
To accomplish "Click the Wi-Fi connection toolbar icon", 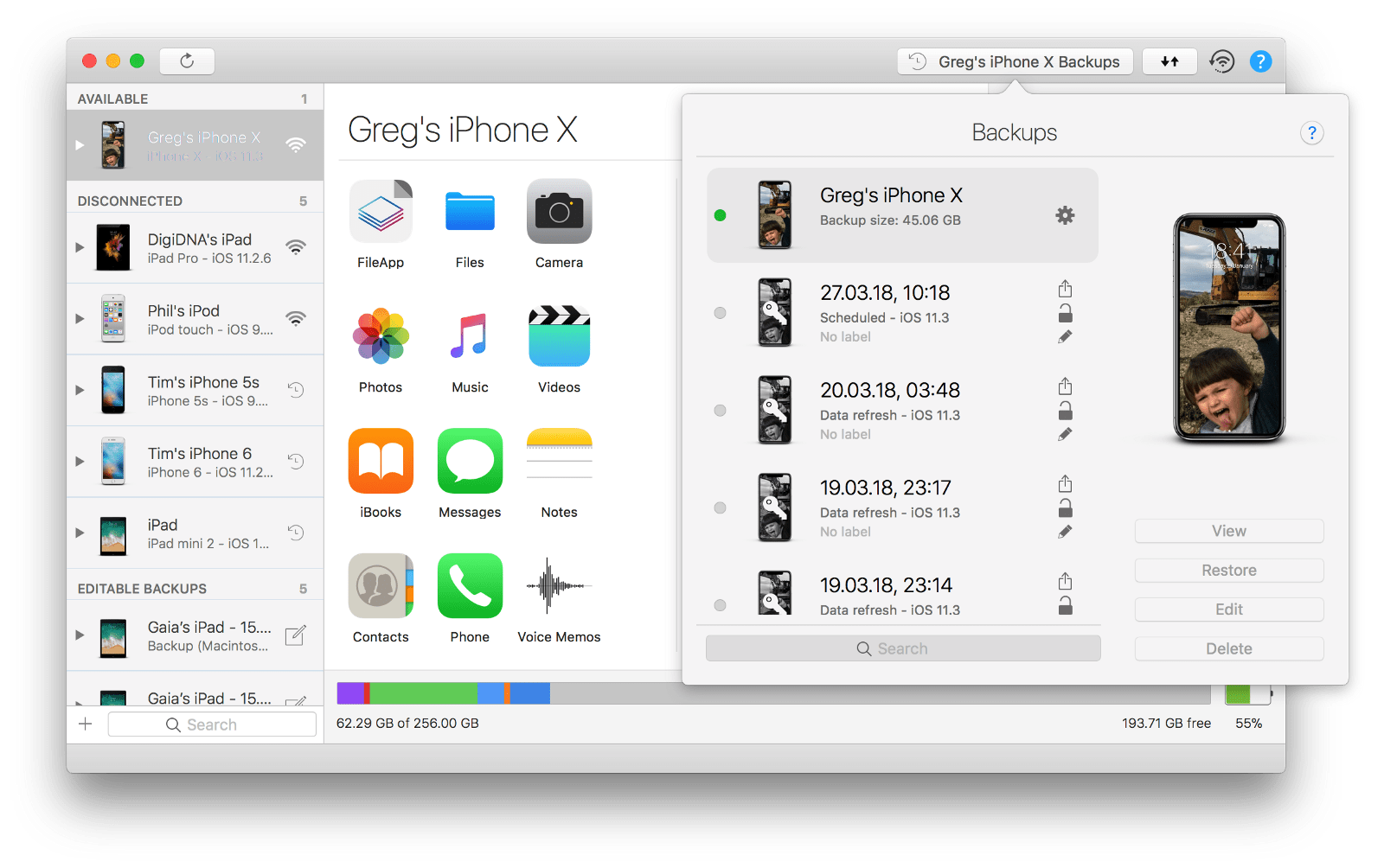I will [1221, 61].
